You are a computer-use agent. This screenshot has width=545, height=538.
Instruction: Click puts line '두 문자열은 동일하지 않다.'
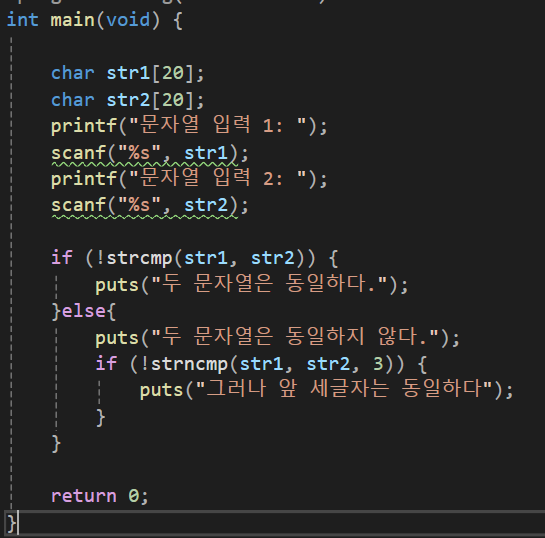pyautogui.click(x=278, y=337)
